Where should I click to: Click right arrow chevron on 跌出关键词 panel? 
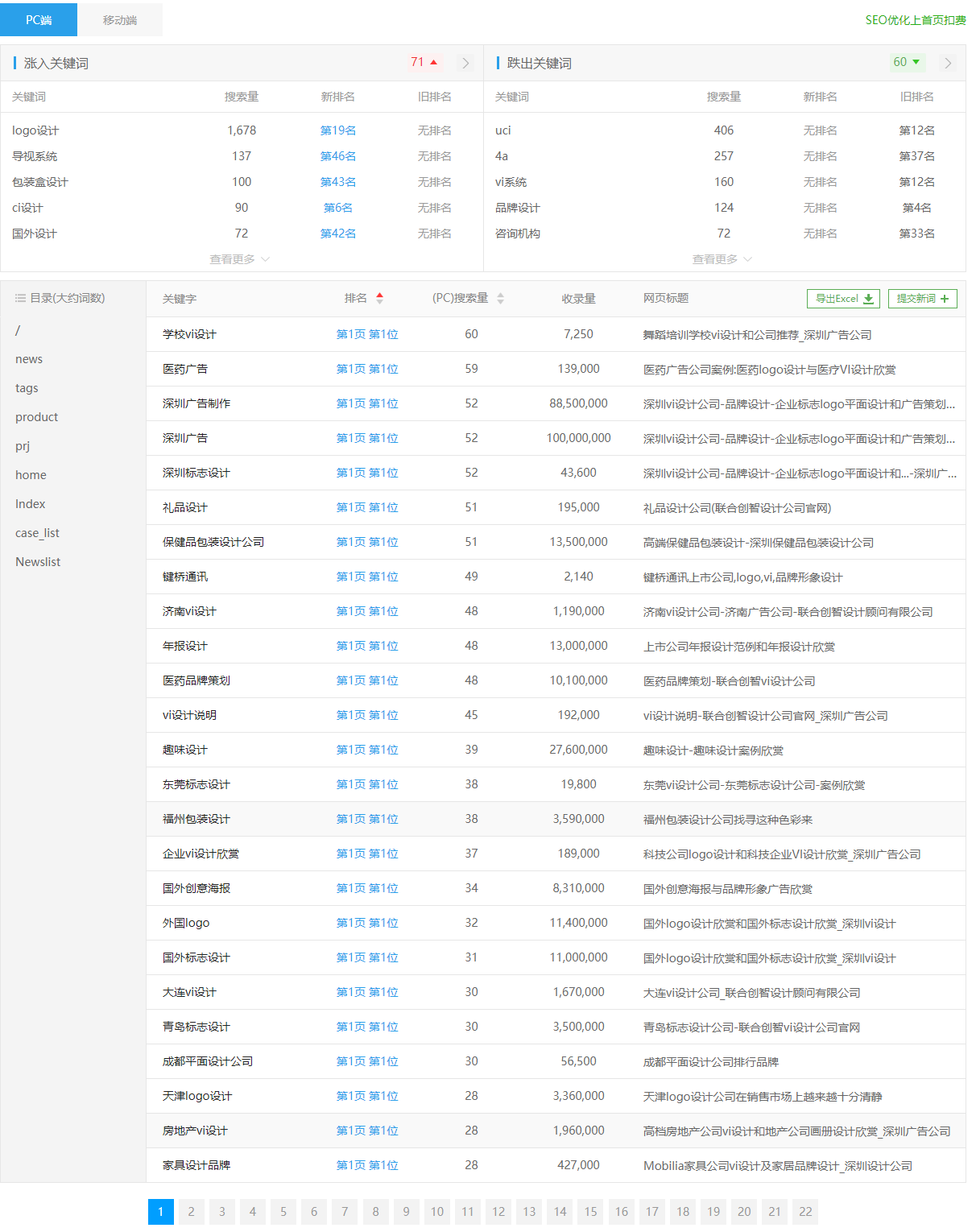(948, 62)
